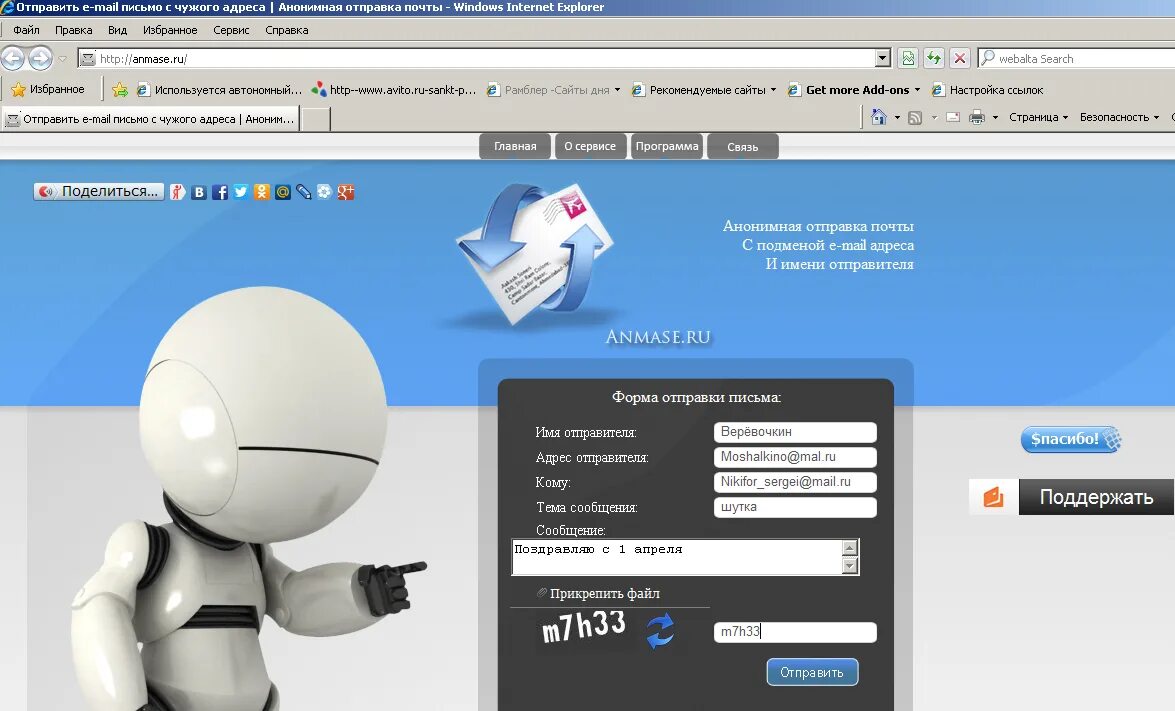Focus the webalta Search box
The height and width of the screenshot is (711, 1175).
click(1079, 58)
